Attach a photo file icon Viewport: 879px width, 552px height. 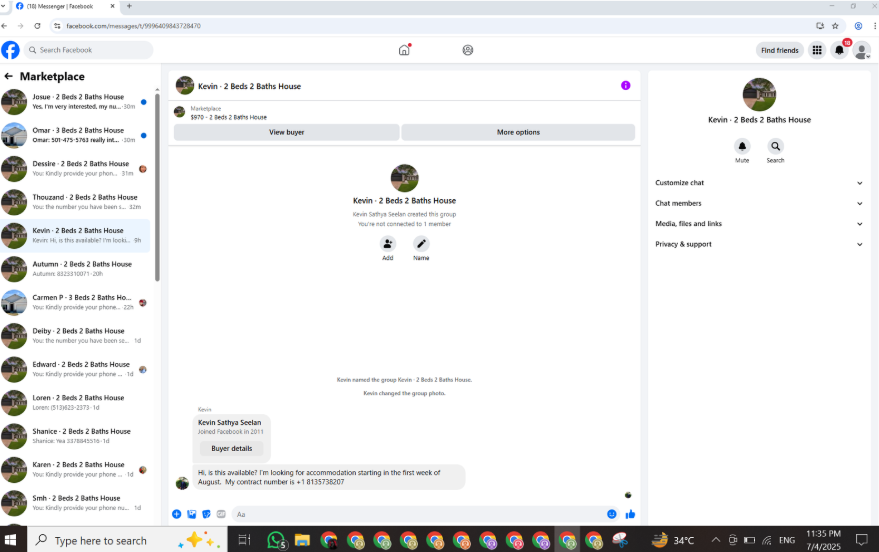(192, 514)
